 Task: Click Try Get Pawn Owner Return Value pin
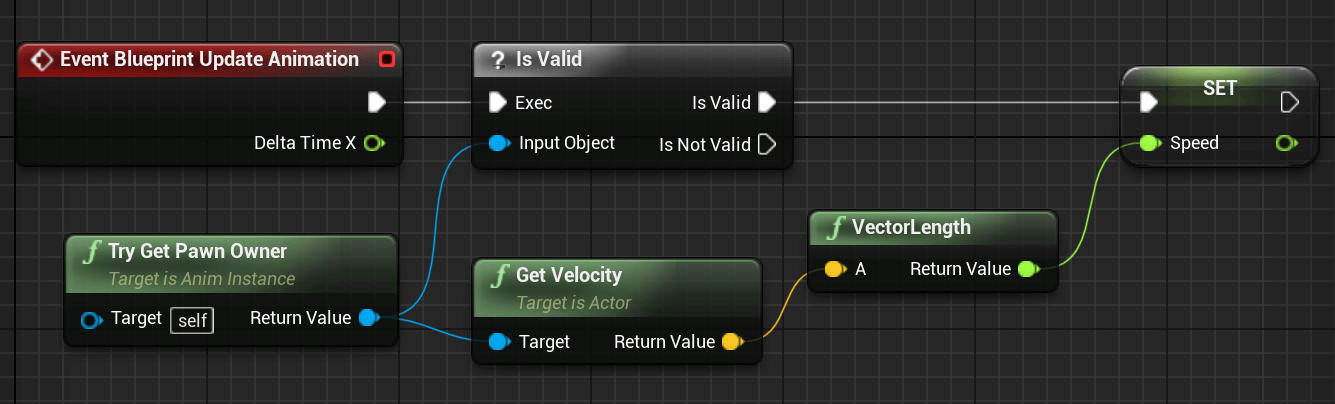pos(369,318)
